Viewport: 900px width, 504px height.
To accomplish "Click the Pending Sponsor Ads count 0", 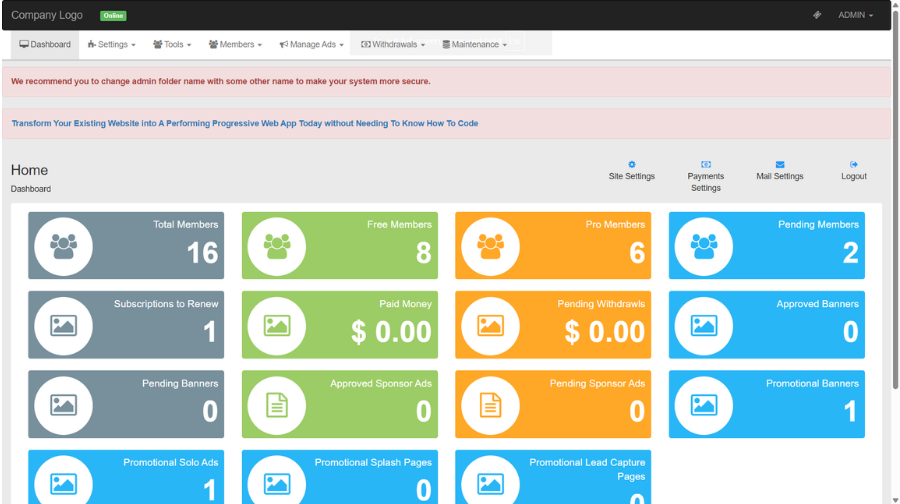I will 637,411.
